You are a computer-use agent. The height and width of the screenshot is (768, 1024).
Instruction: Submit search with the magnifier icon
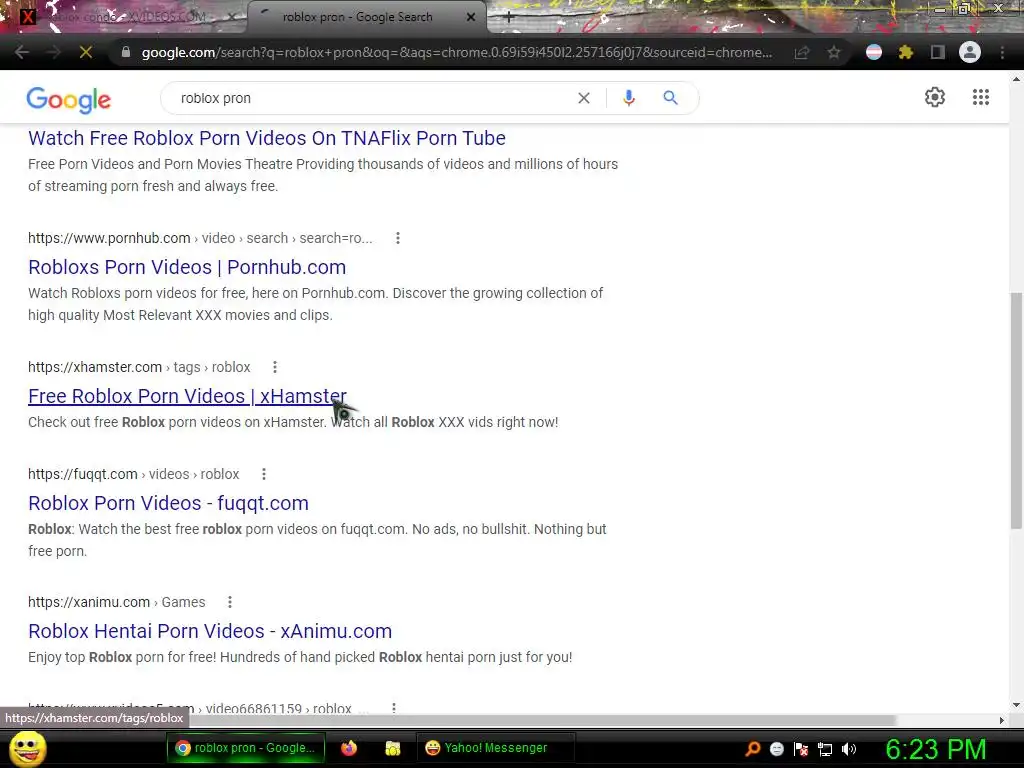click(x=670, y=98)
